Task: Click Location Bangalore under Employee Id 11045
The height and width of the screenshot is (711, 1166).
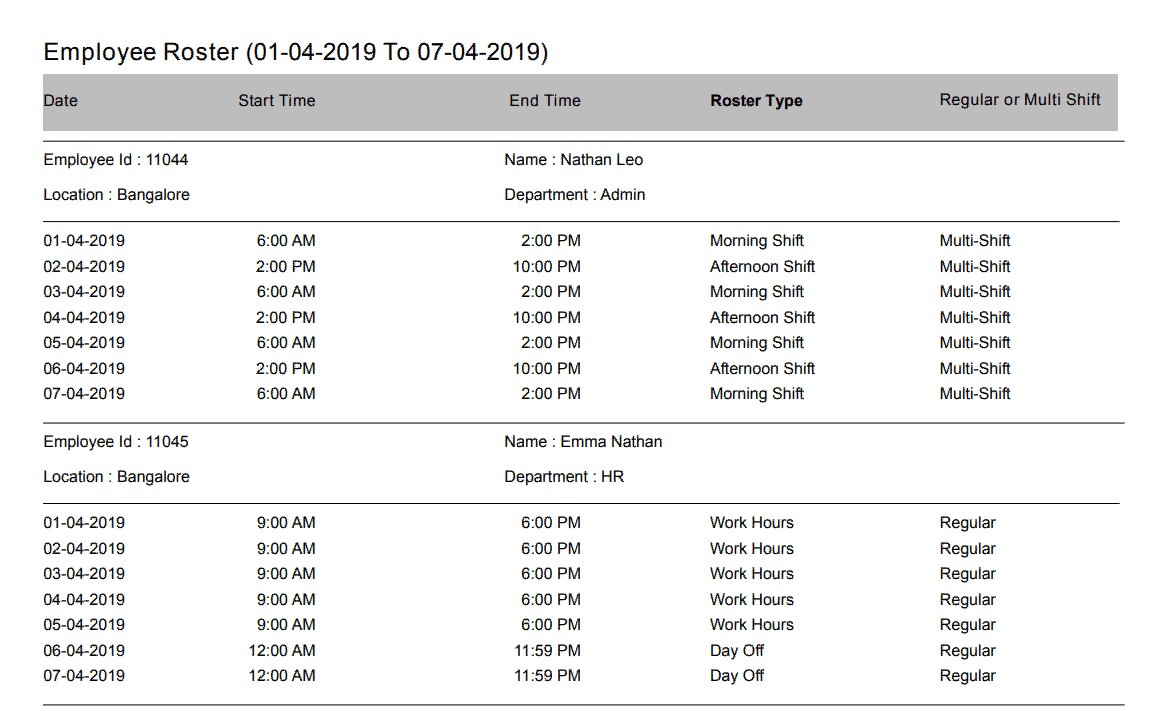Action: pos(116,477)
